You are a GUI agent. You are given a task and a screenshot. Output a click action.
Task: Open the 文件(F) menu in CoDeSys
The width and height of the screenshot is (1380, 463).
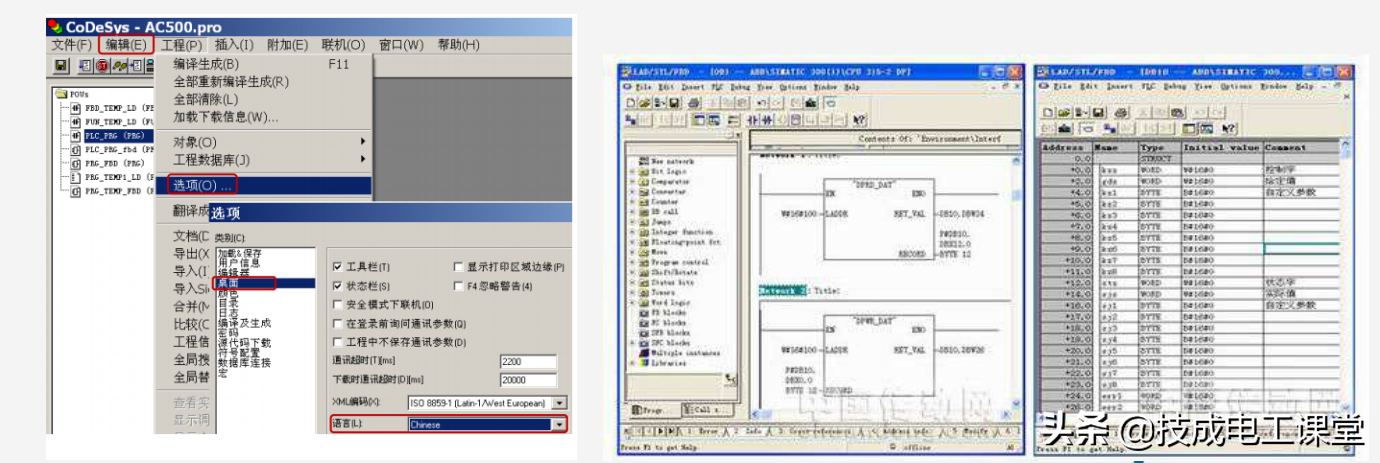coord(72,45)
